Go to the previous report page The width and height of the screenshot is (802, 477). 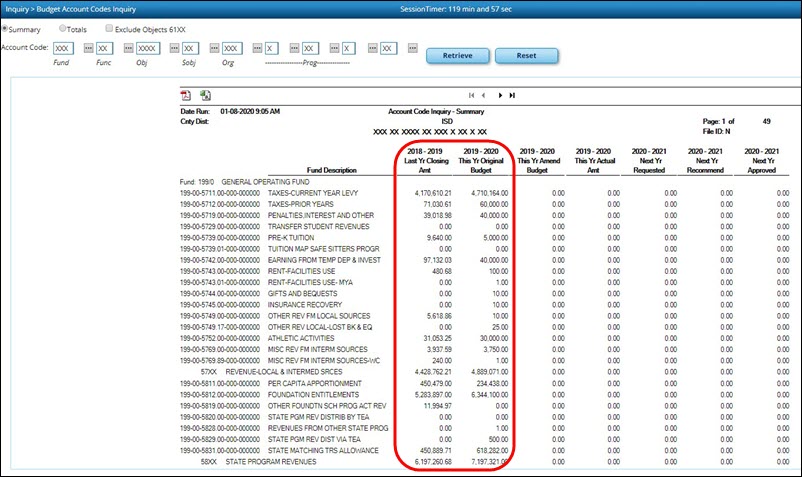484,95
